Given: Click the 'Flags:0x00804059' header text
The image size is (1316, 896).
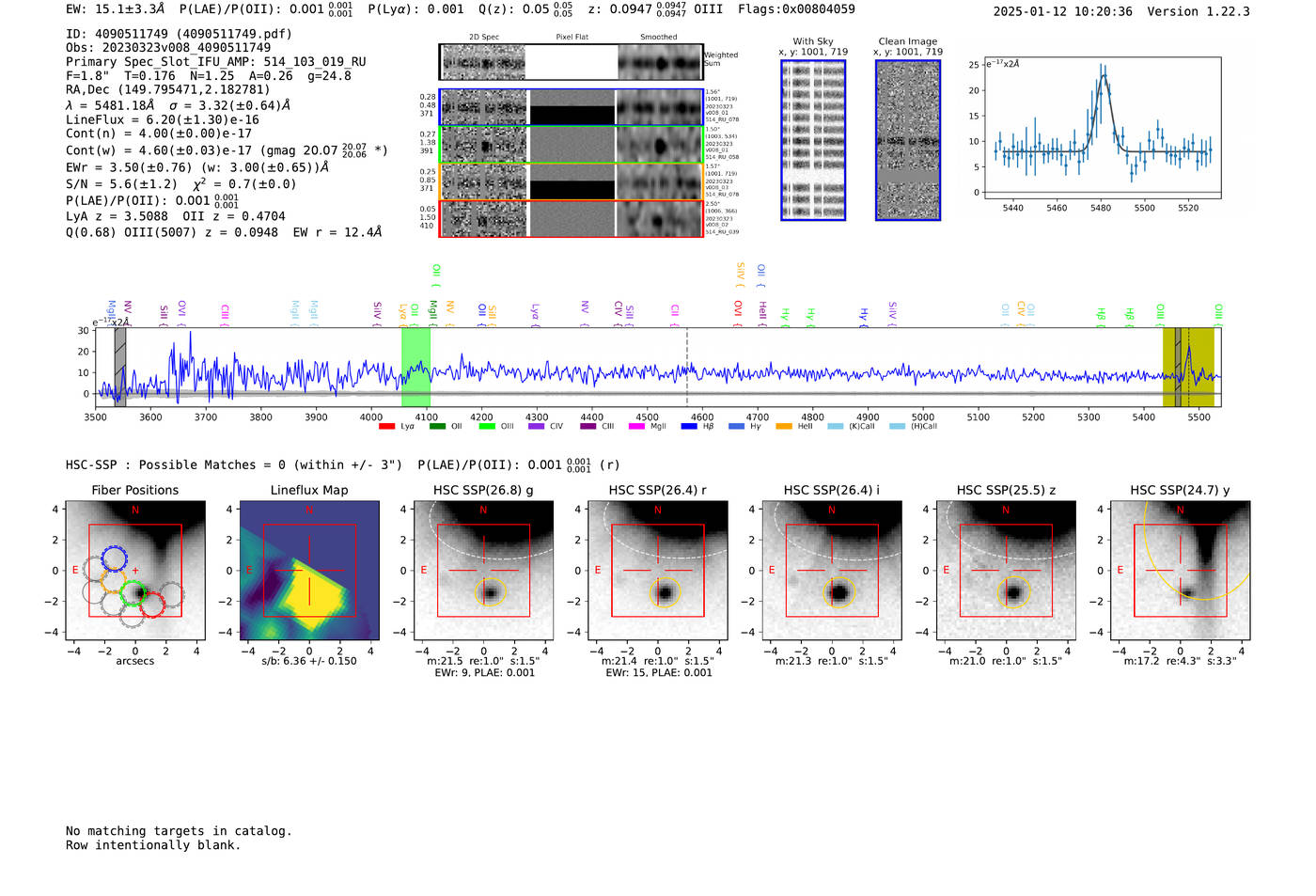Looking at the screenshot, I should (796, 9).
